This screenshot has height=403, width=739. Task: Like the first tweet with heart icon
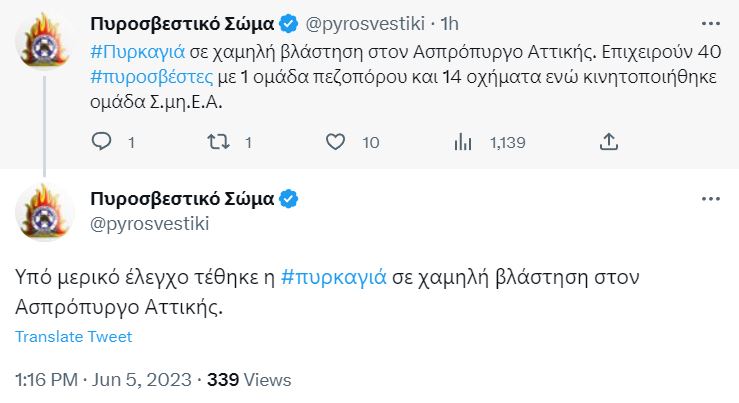[x=337, y=143]
